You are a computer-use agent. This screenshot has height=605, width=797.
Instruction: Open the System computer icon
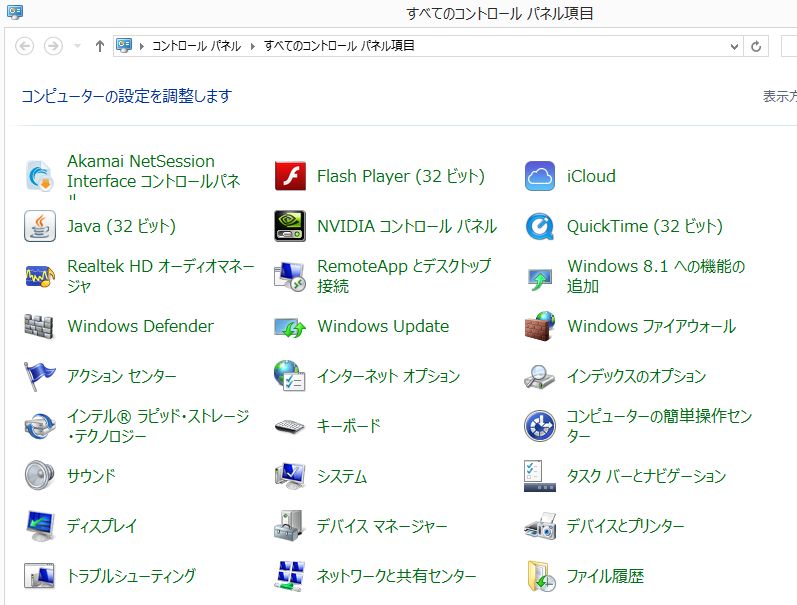290,475
